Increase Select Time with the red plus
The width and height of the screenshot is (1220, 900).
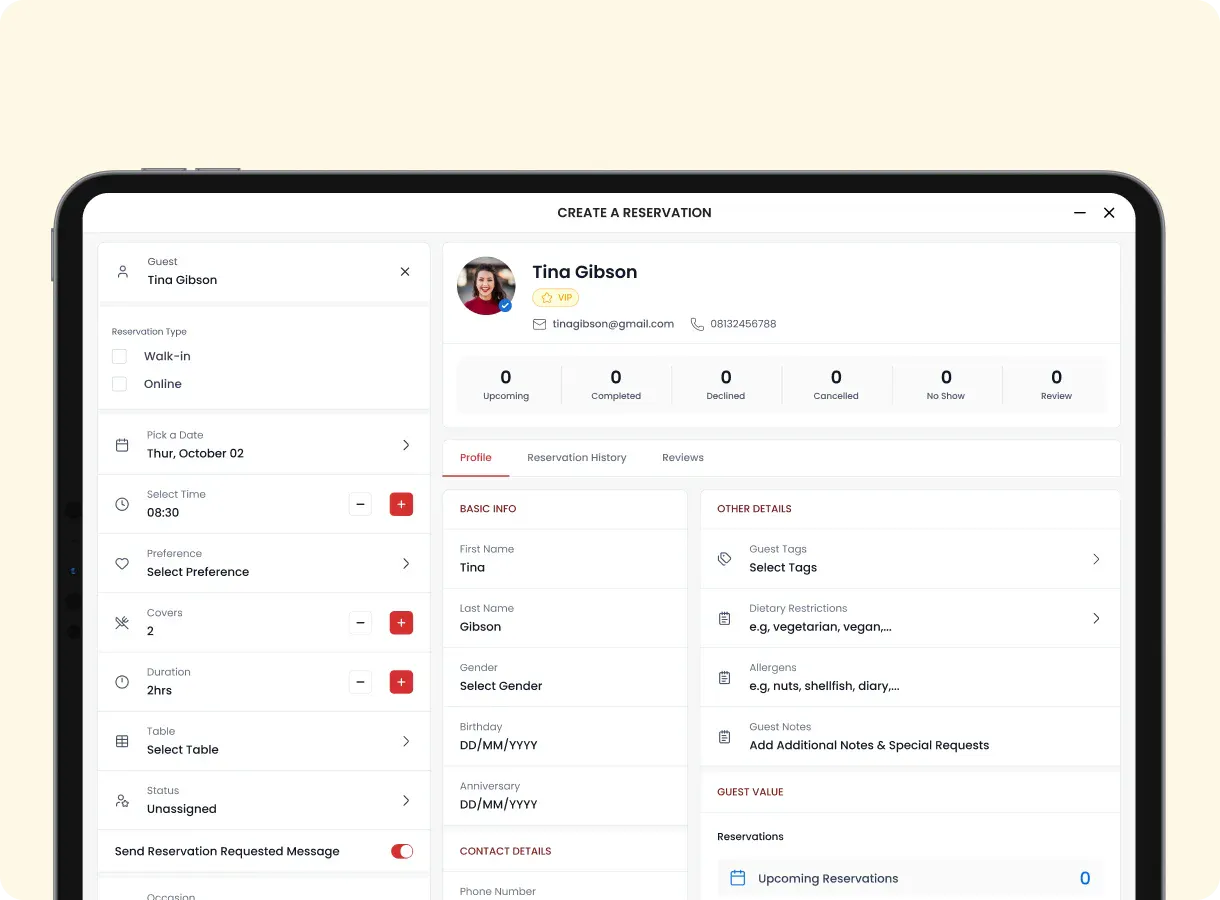click(401, 504)
